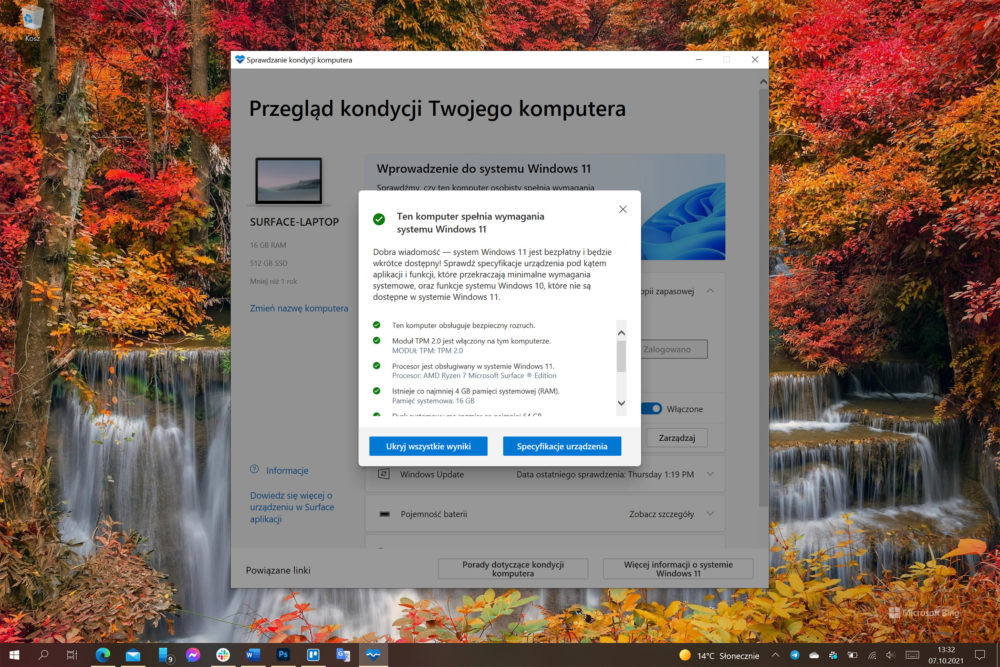Screen dimensions: 1000x667
Task: Collapse the kopii zapasowej section chevron
Action: pos(710,291)
